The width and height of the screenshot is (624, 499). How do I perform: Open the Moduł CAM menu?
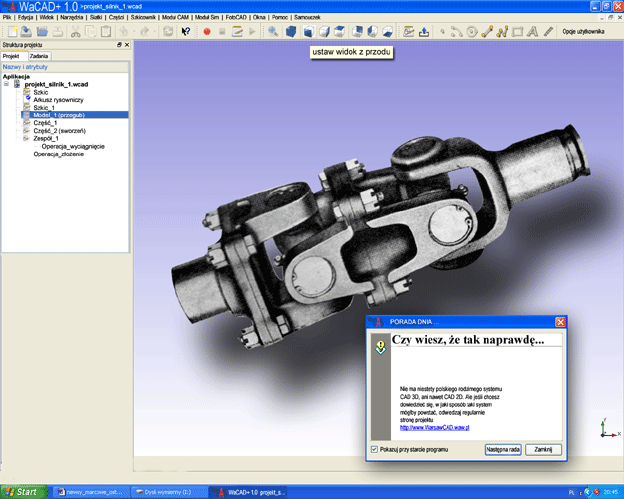[175, 17]
